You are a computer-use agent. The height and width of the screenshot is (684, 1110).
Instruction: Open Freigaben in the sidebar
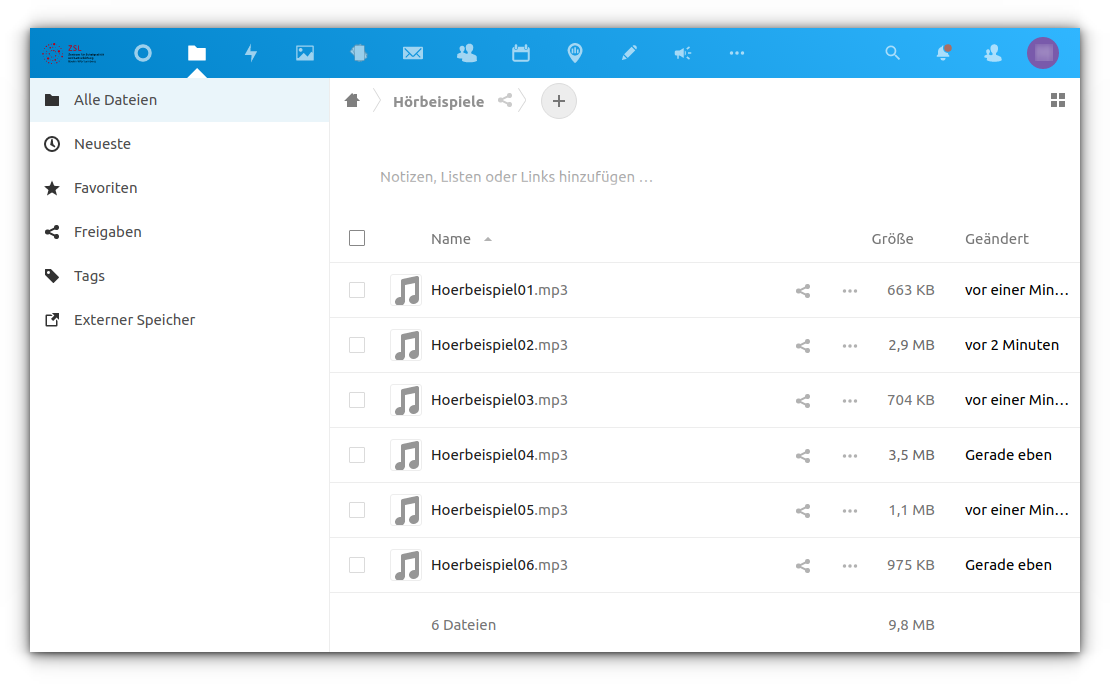107,232
